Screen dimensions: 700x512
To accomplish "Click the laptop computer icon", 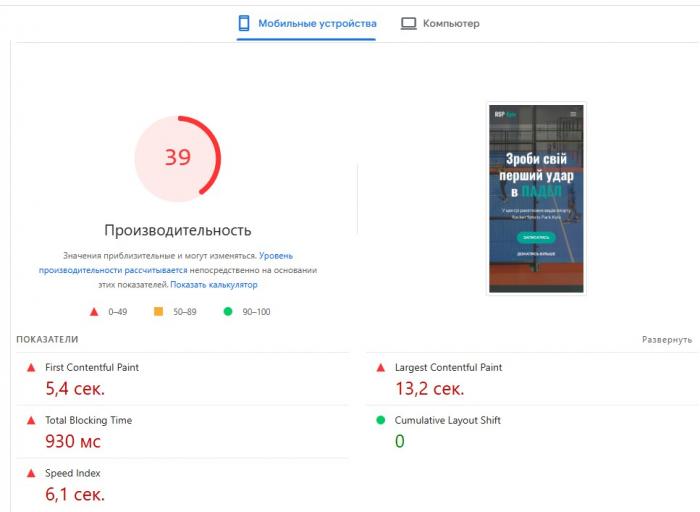I will point(408,23).
